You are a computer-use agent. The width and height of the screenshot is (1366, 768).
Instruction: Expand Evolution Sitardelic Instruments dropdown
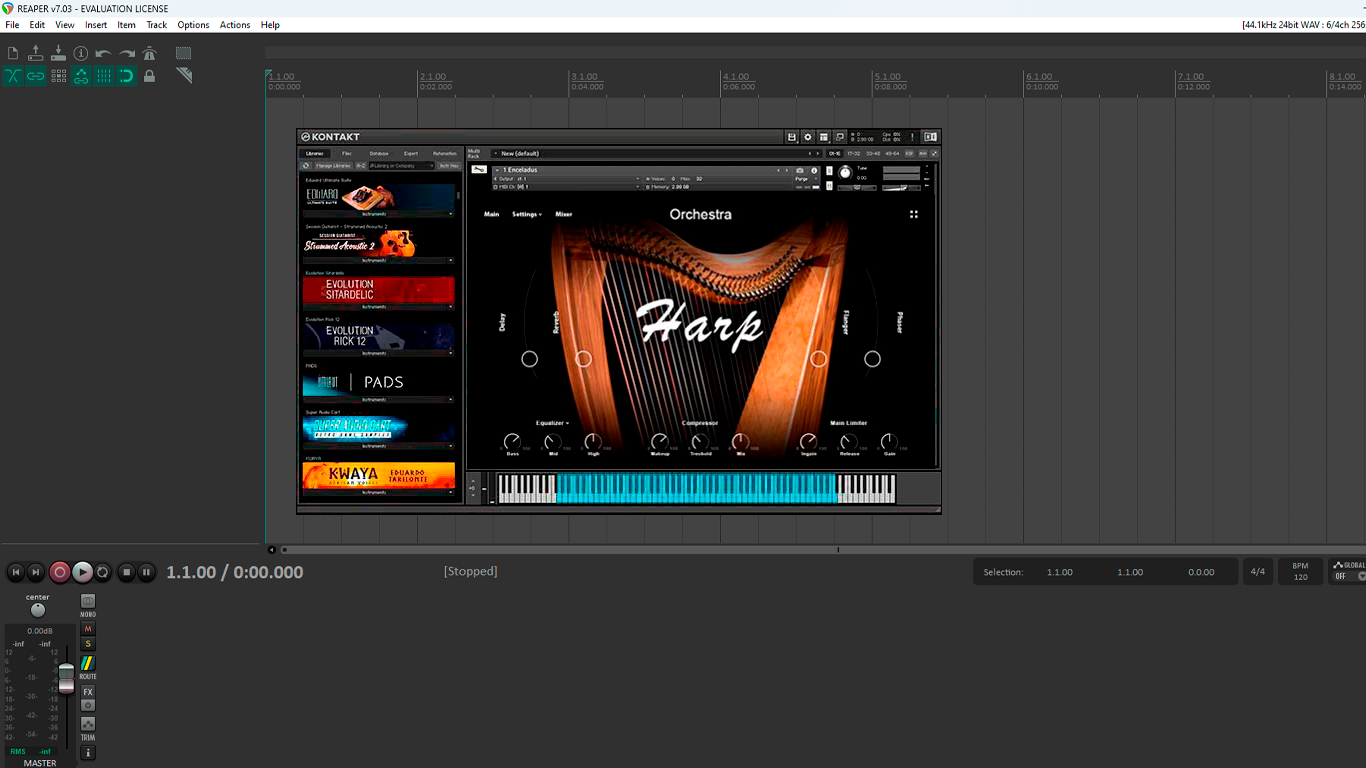[379, 307]
